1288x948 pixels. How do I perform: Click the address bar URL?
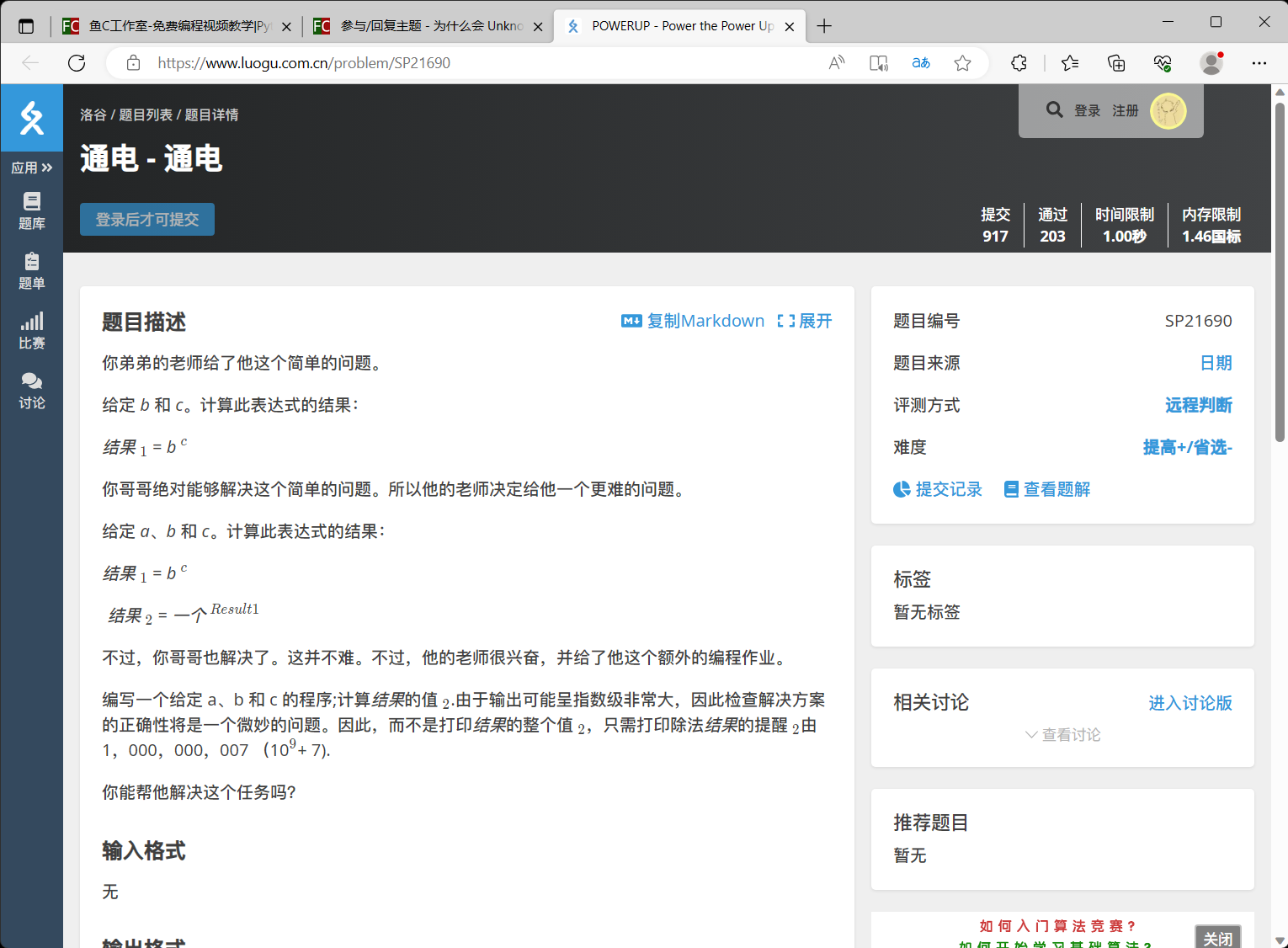click(x=304, y=63)
